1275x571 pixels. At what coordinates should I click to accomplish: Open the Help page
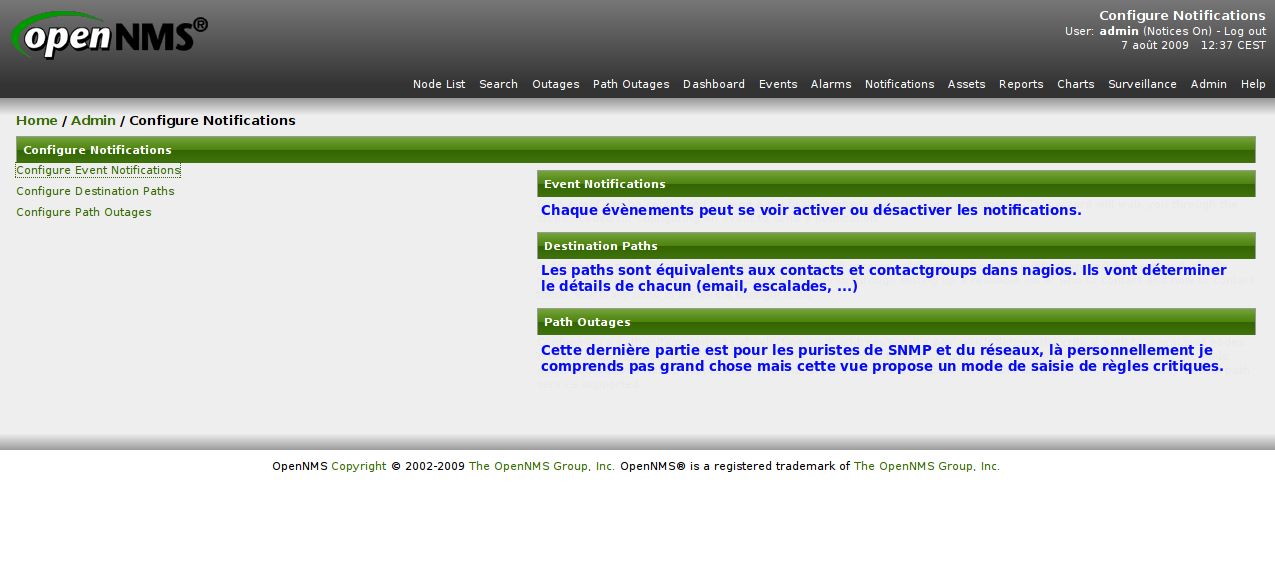1253,85
